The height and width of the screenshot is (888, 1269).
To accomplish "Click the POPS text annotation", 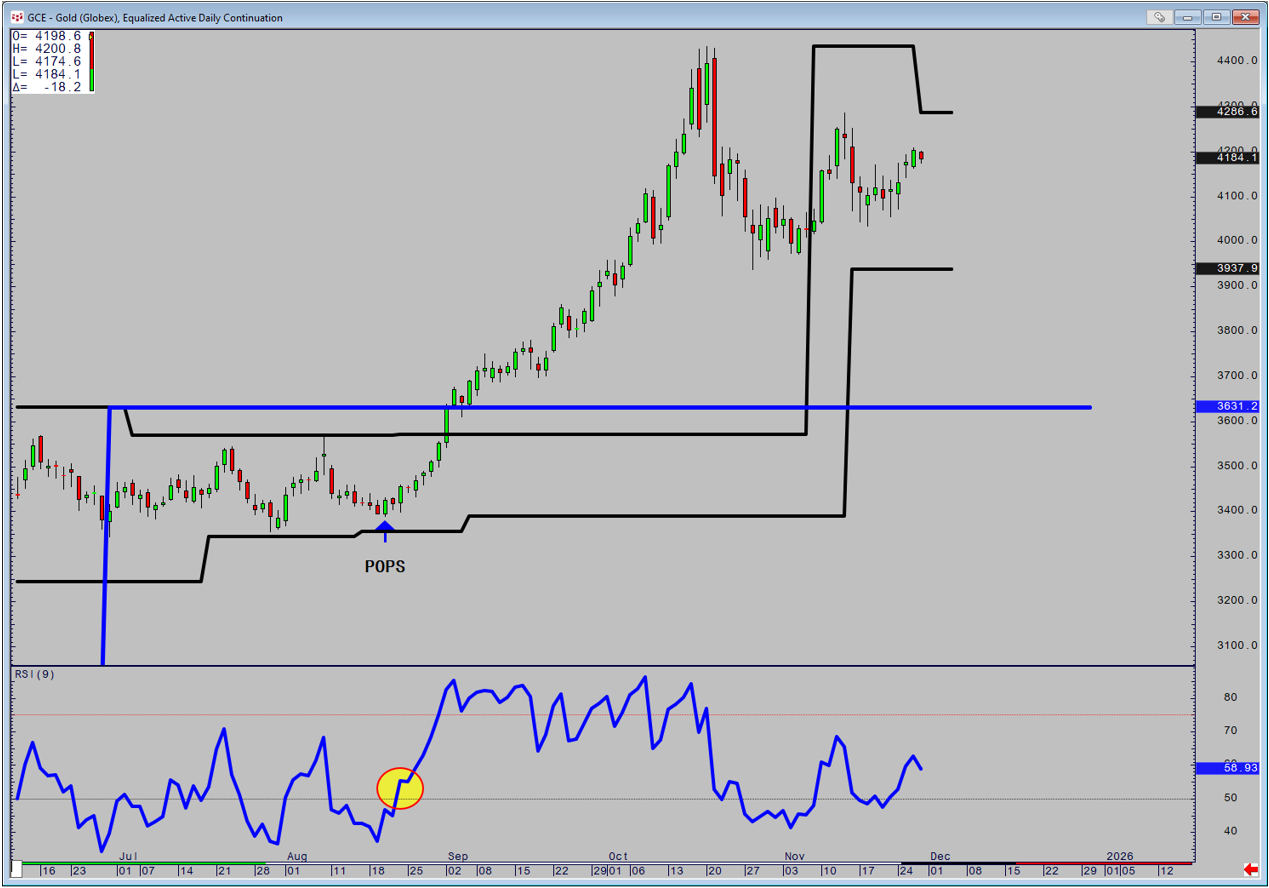I will (385, 566).
